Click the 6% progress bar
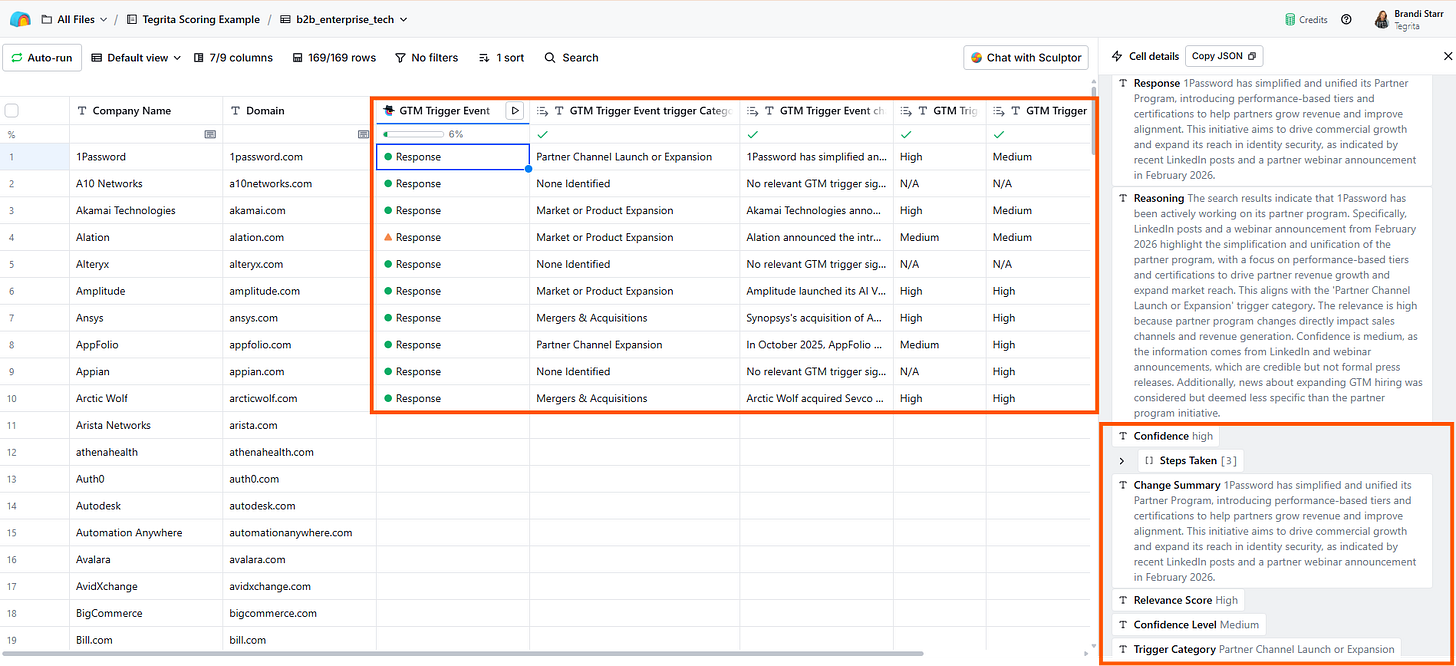The image size is (1456, 666). (x=413, y=134)
